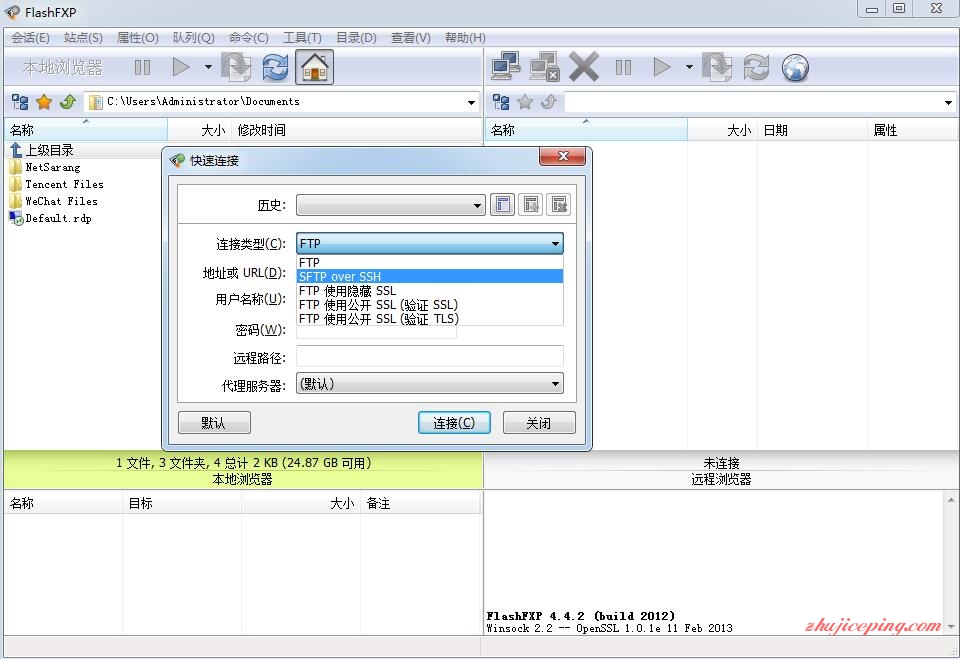Click the globe icon in remote toolbar
This screenshot has height=659, width=960.
[795, 67]
